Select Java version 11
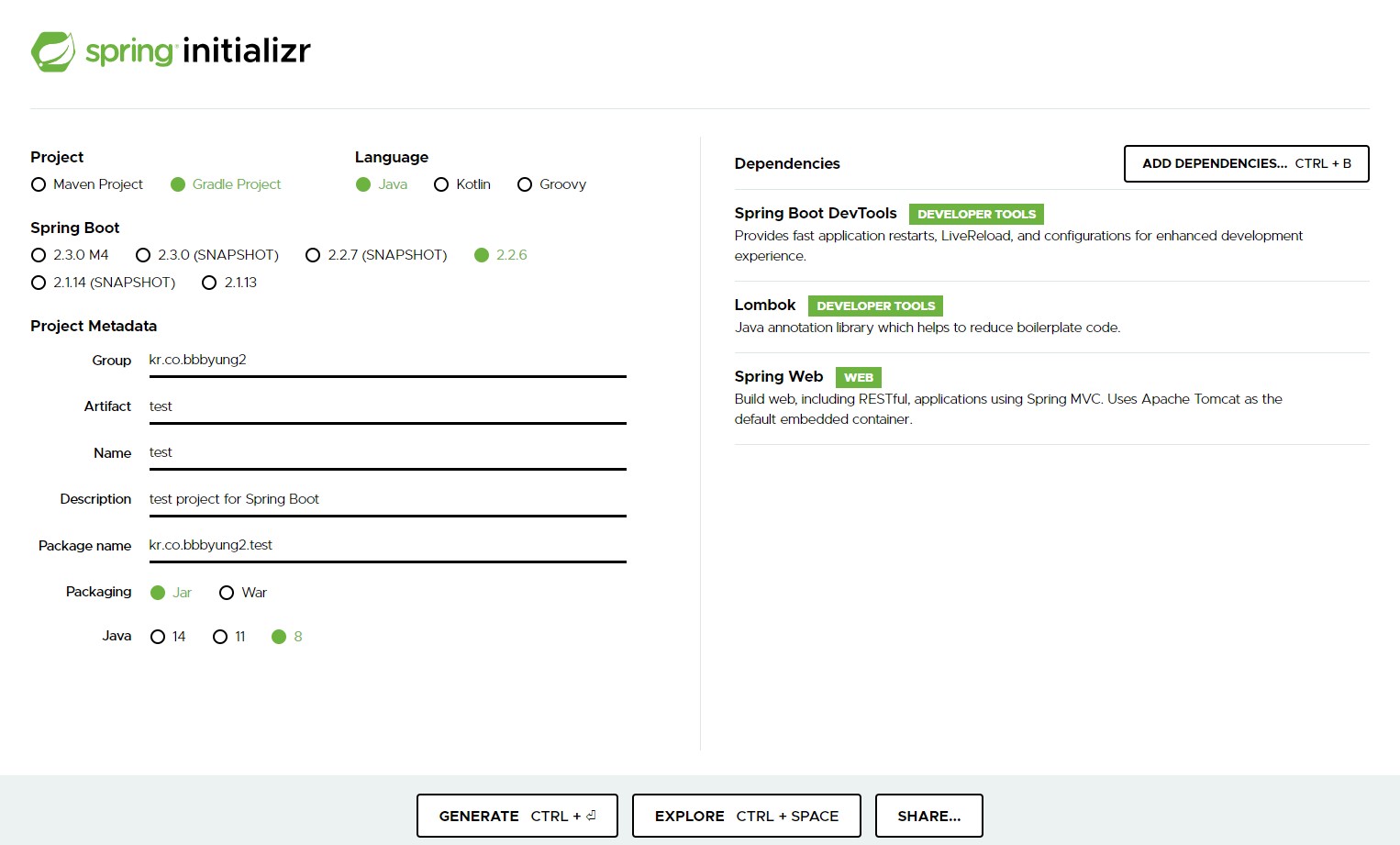 (x=229, y=637)
